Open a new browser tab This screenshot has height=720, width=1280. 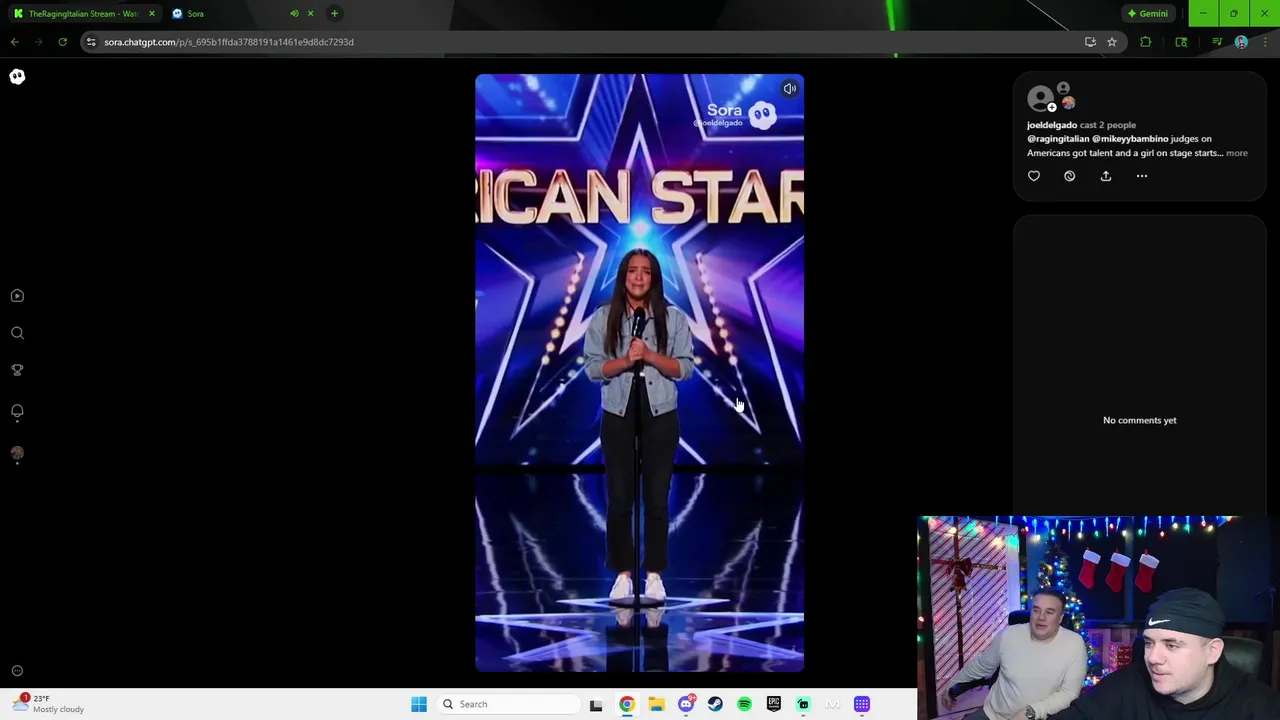pos(334,14)
